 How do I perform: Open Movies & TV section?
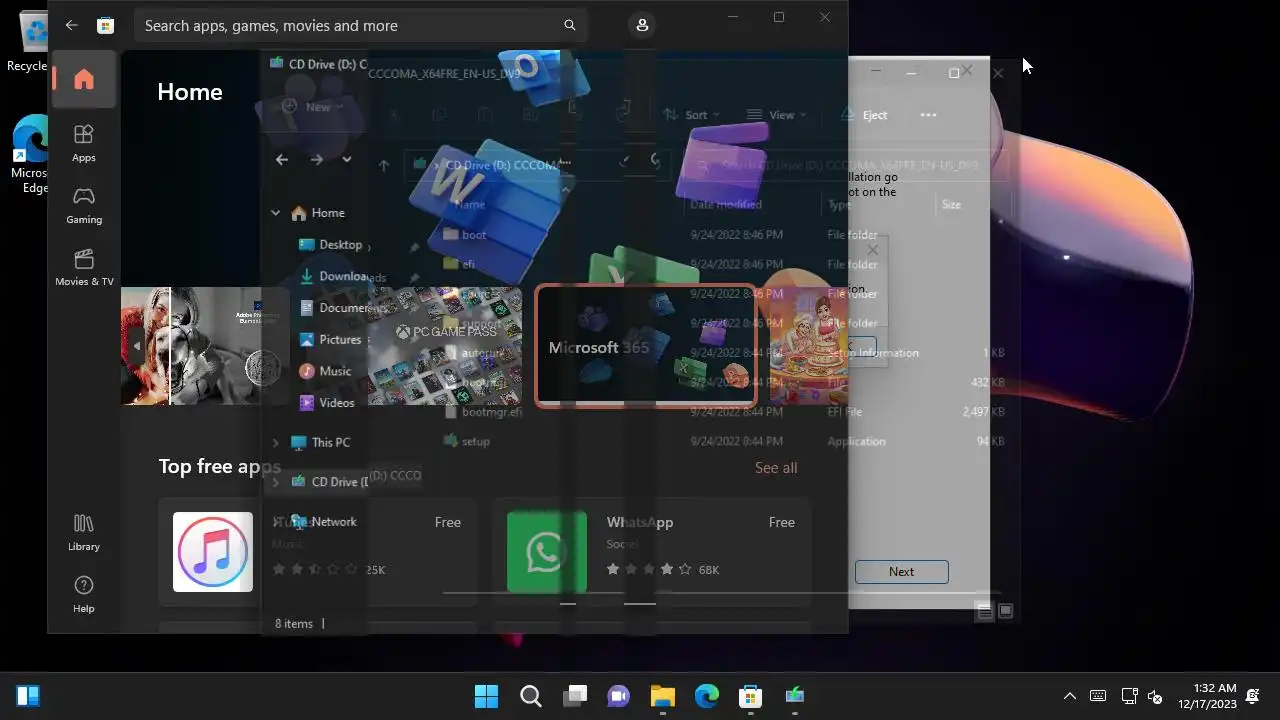[84, 266]
